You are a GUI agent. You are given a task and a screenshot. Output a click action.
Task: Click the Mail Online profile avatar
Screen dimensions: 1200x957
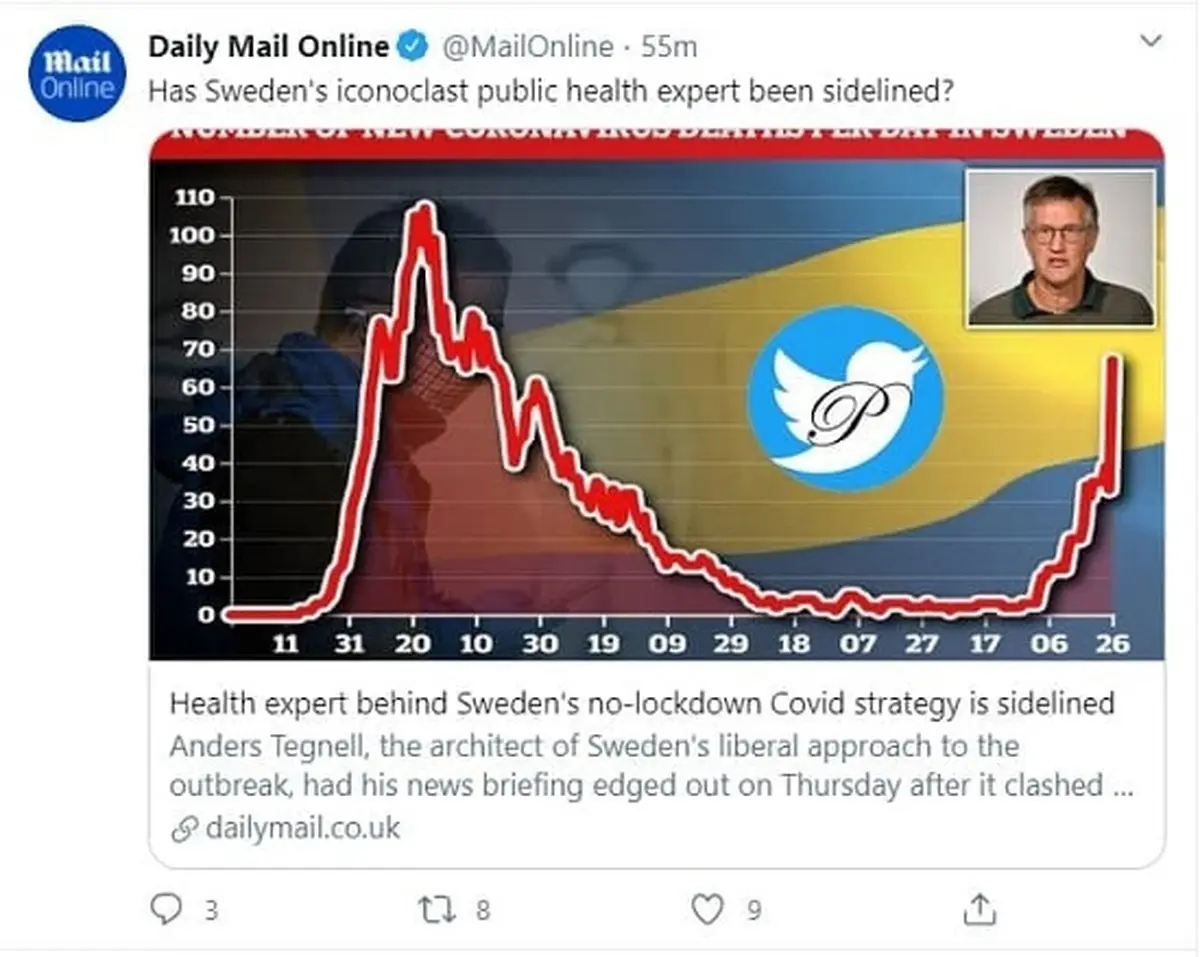[78, 74]
